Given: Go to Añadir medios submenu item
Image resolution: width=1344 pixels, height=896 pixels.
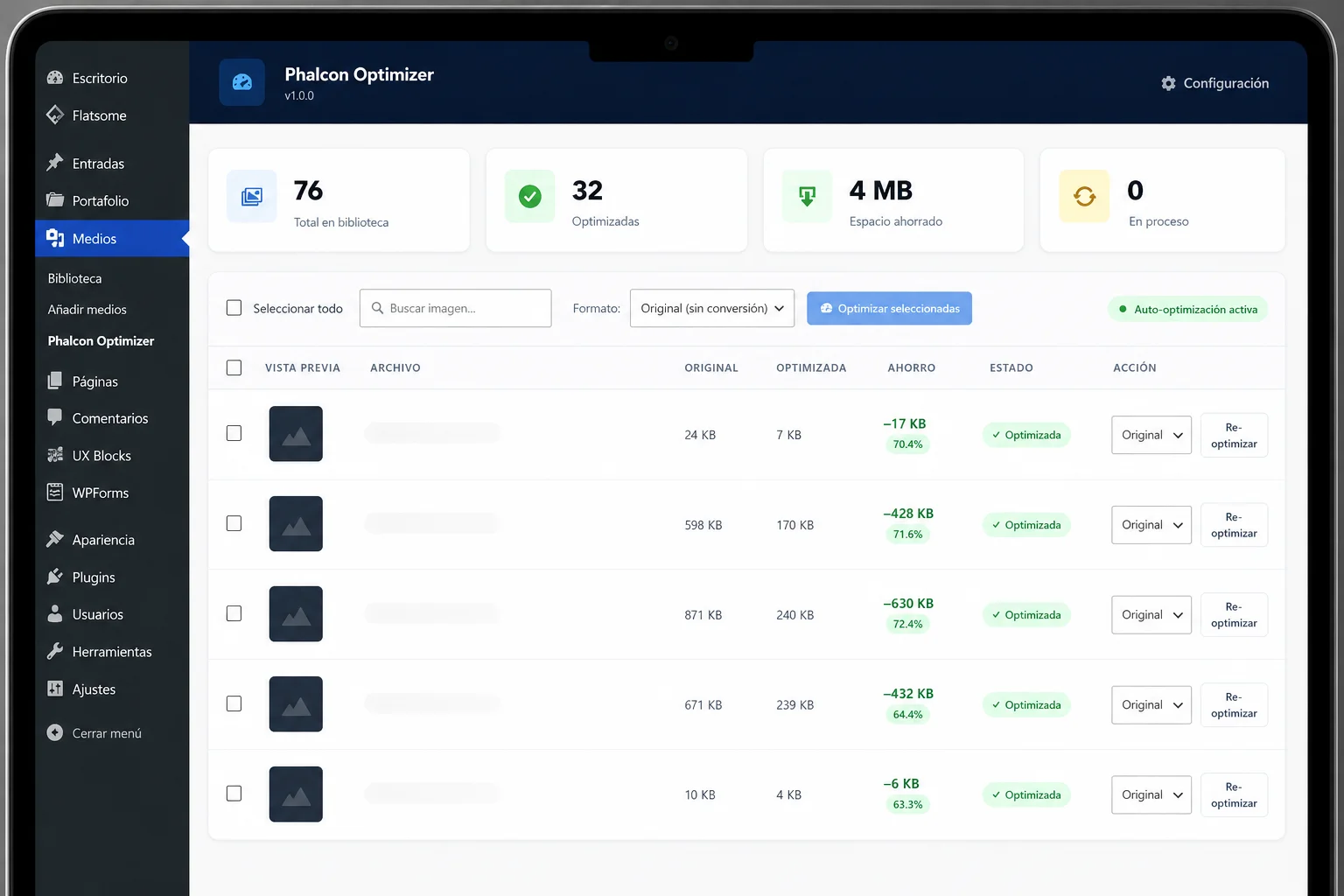Looking at the screenshot, I should [x=87, y=310].
